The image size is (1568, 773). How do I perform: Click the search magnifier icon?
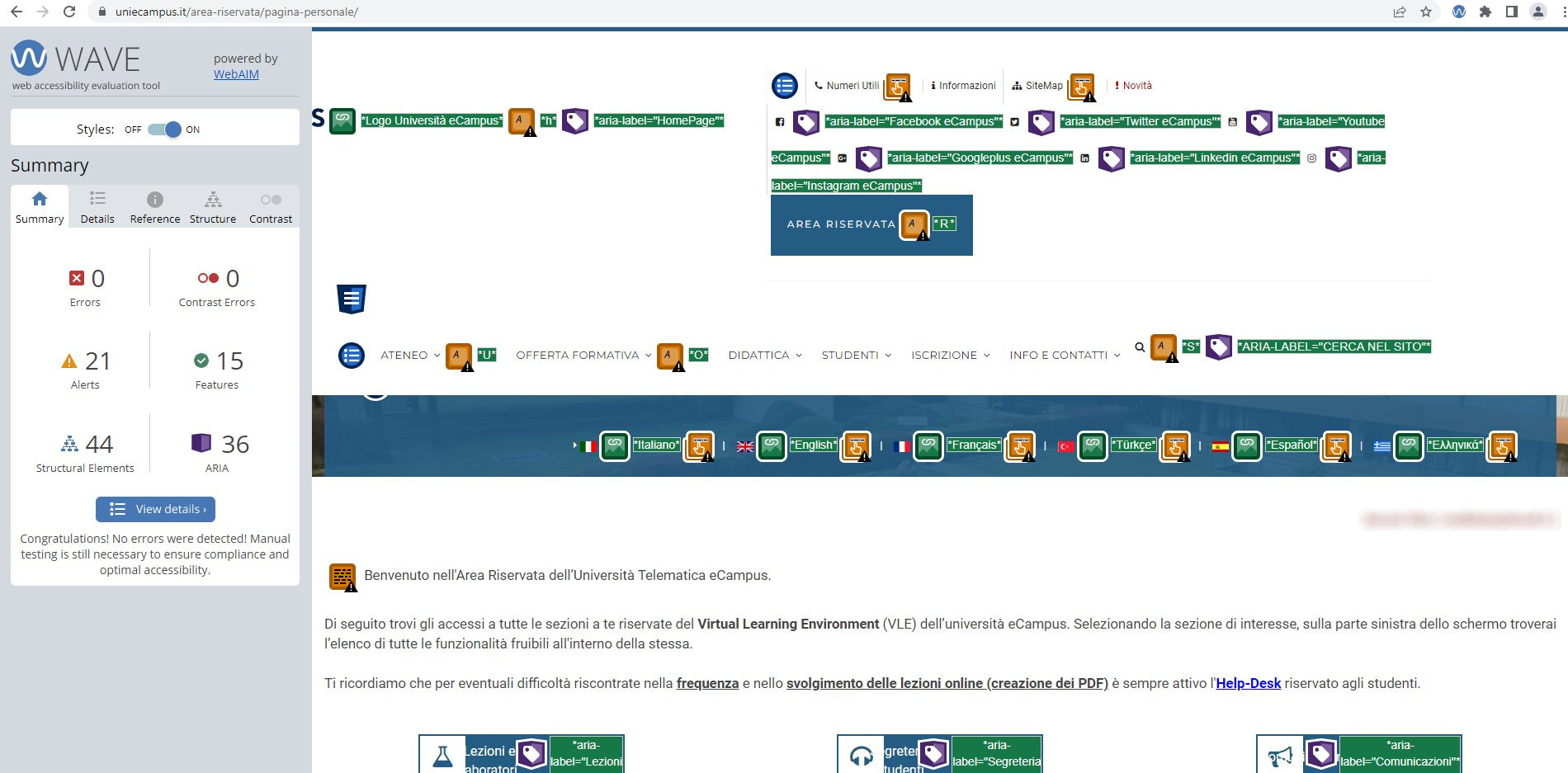1140,347
